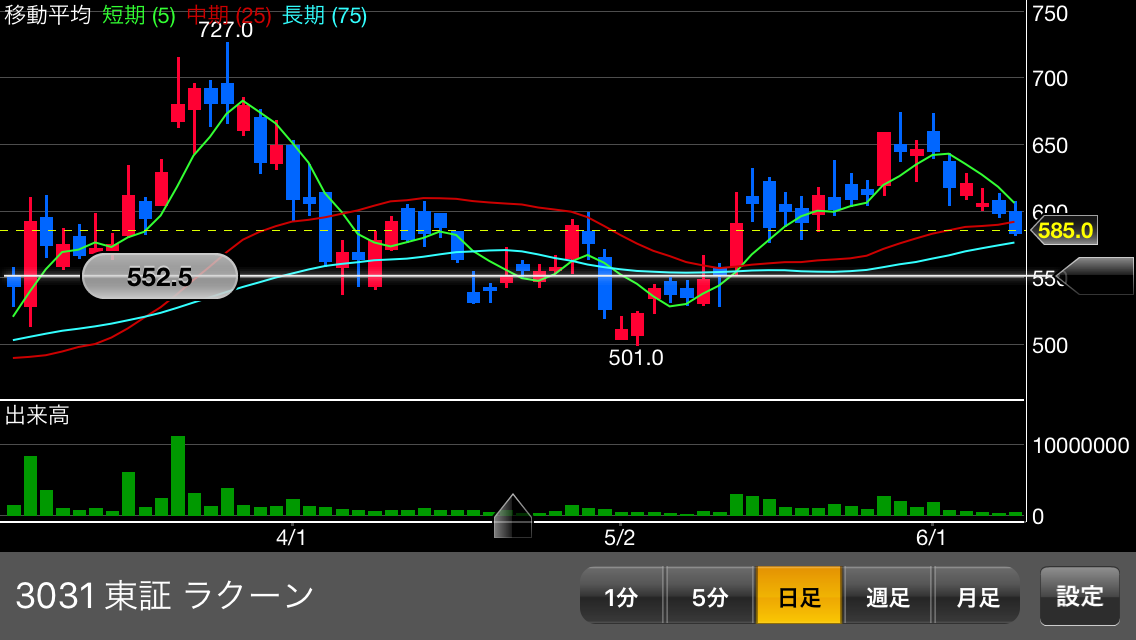The width and height of the screenshot is (1136, 640).
Task: Tap the 552.5 crosshair price bubble
Action: (x=160, y=277)
